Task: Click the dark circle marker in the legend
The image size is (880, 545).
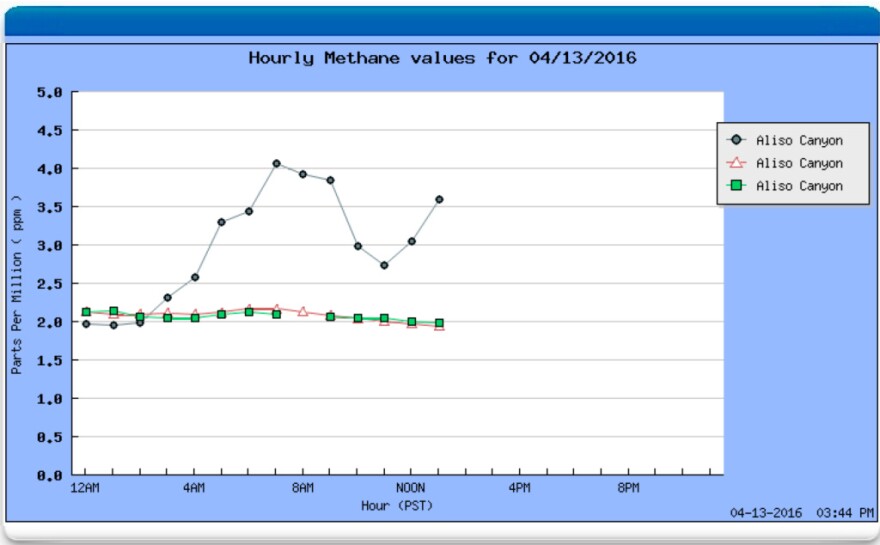Action: 736,140
